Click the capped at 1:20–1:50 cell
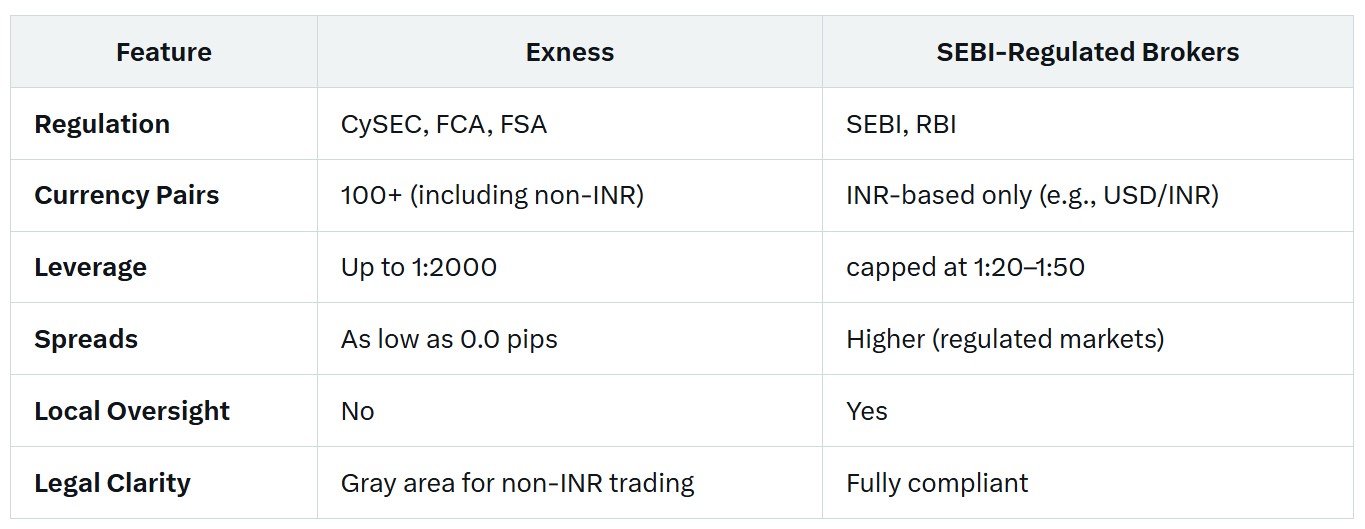Viewport: 1365px width, 529px height. pos(965,267)
